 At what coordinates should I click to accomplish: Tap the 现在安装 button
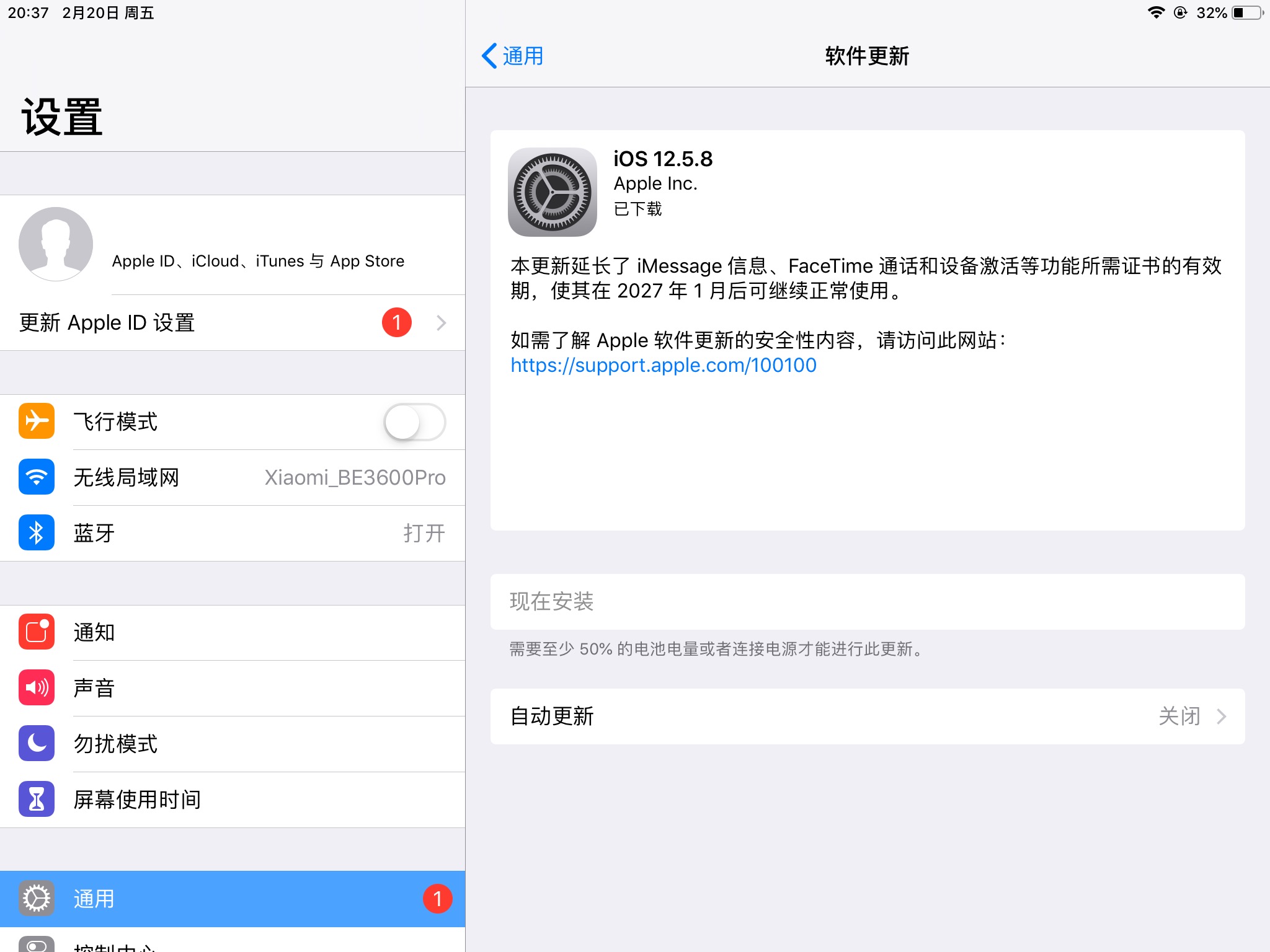click(552, 602)
